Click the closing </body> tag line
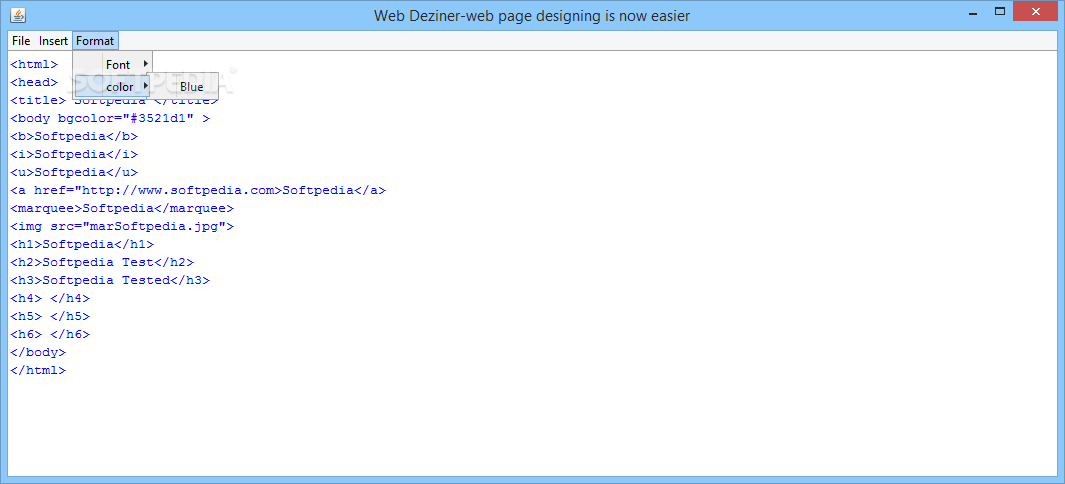Image resolution: width=1065 pixels, height=484 pixels. 38,352
